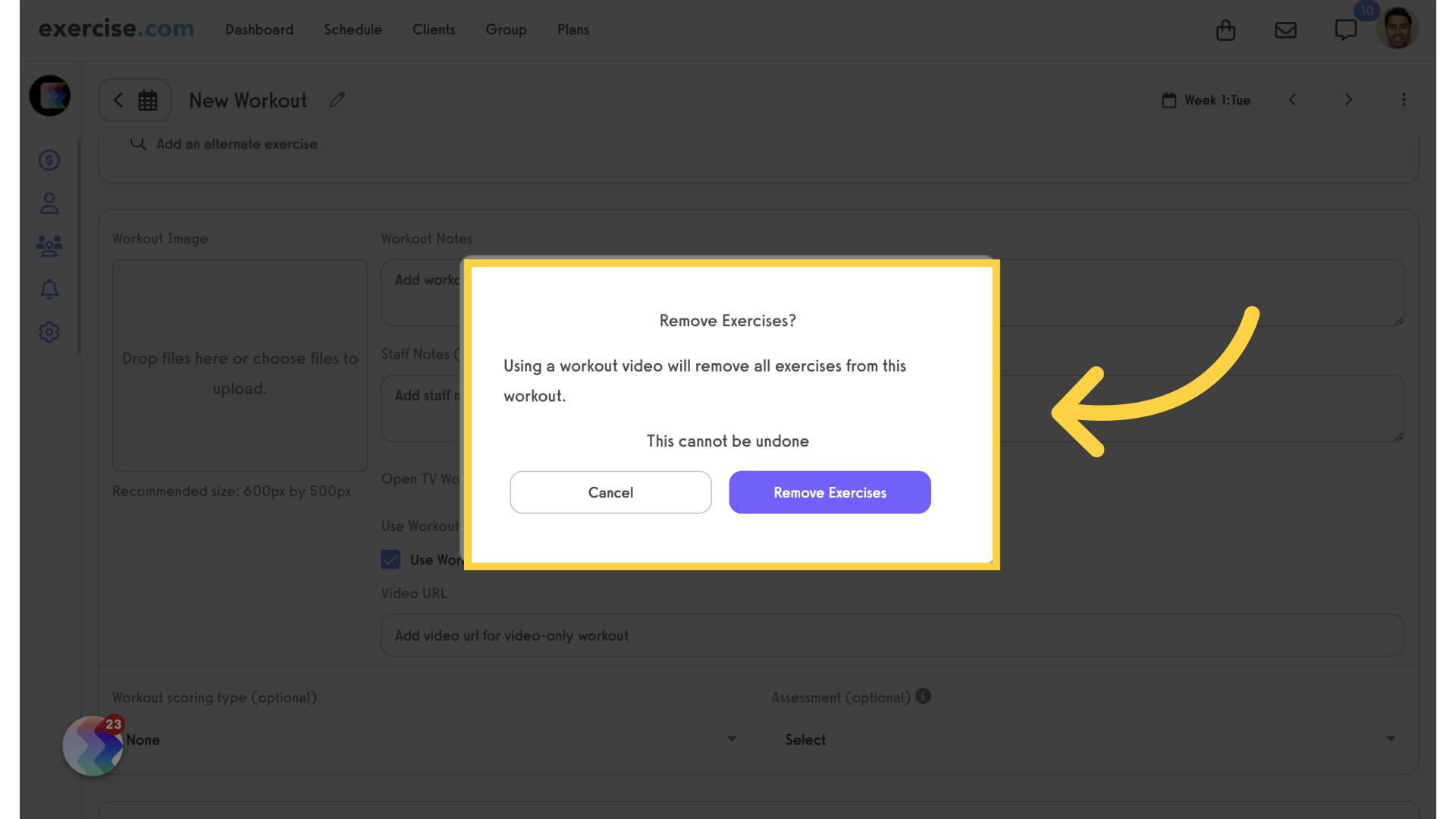The image size is (1456, 819).
Task: Click the three-dot overflow menu button
Action: [x=1403, y=99]
